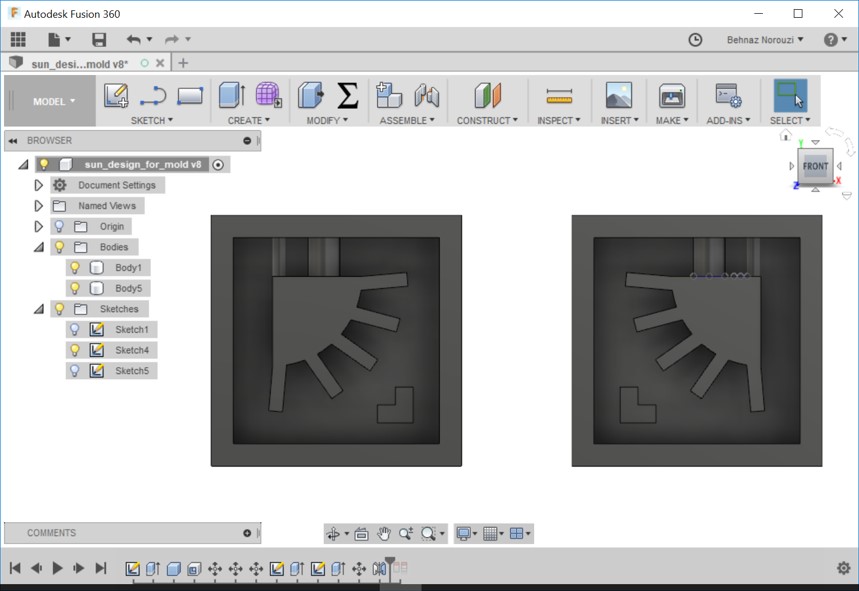Image resolution: width=859 pixels, height=591 pixels.
Task: Click the Undo arrow
Action: coord(133,39)
